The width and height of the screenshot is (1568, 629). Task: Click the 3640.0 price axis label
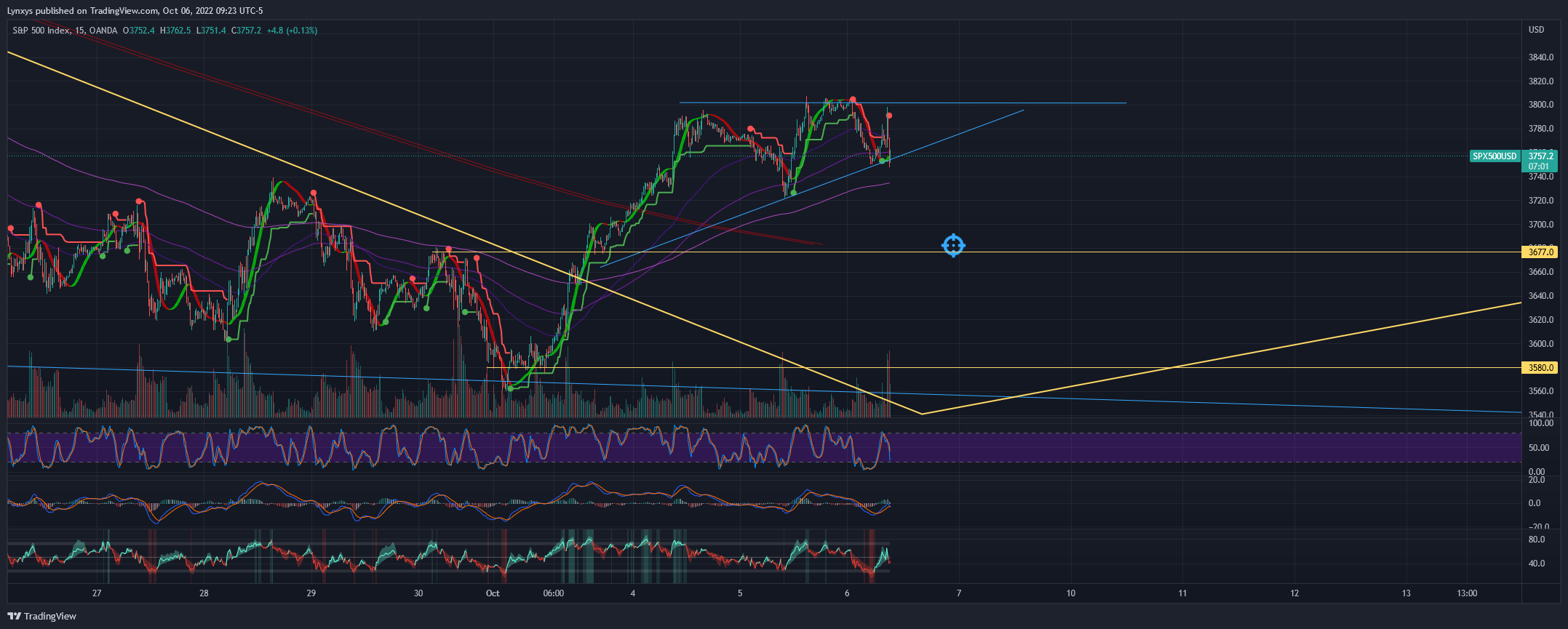(x=1541, y=296)
